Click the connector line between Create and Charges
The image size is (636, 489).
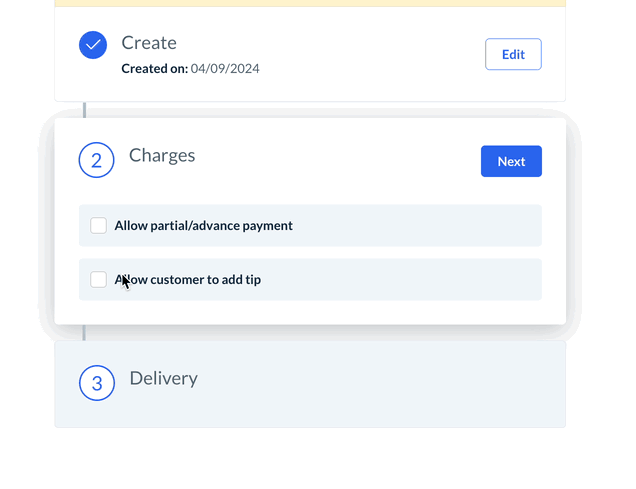[x=85, y=109]
